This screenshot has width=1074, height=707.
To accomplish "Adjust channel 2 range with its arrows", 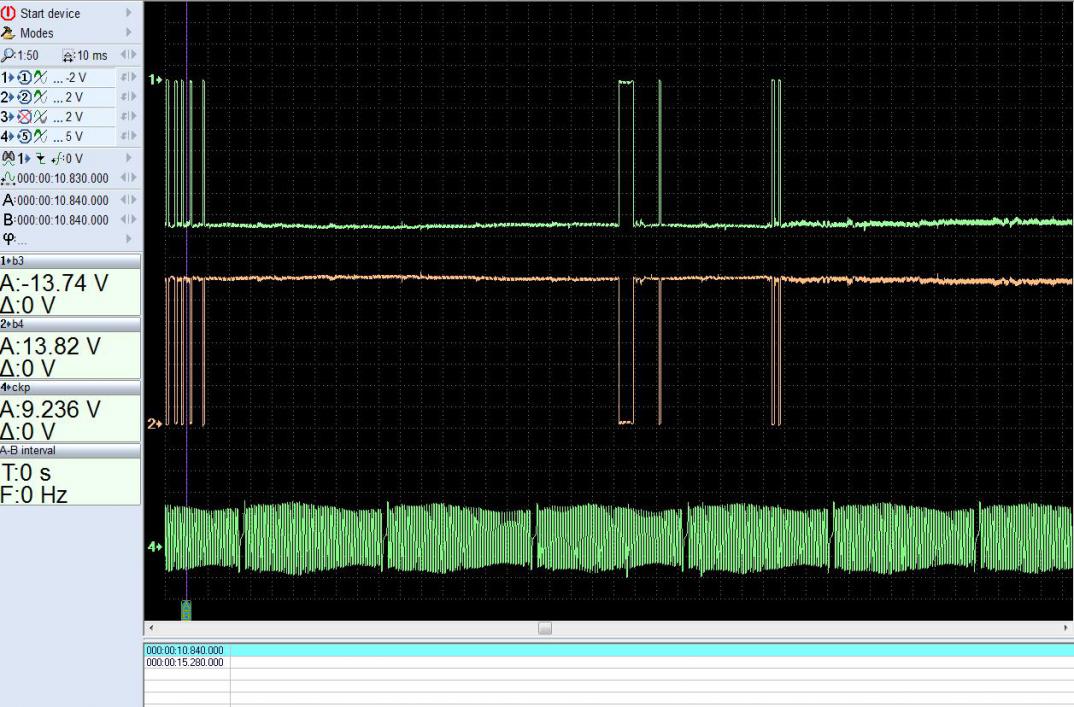I will [129, 97].
